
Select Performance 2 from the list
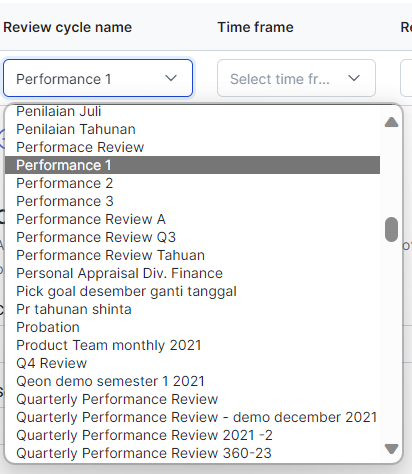point(192,183)
